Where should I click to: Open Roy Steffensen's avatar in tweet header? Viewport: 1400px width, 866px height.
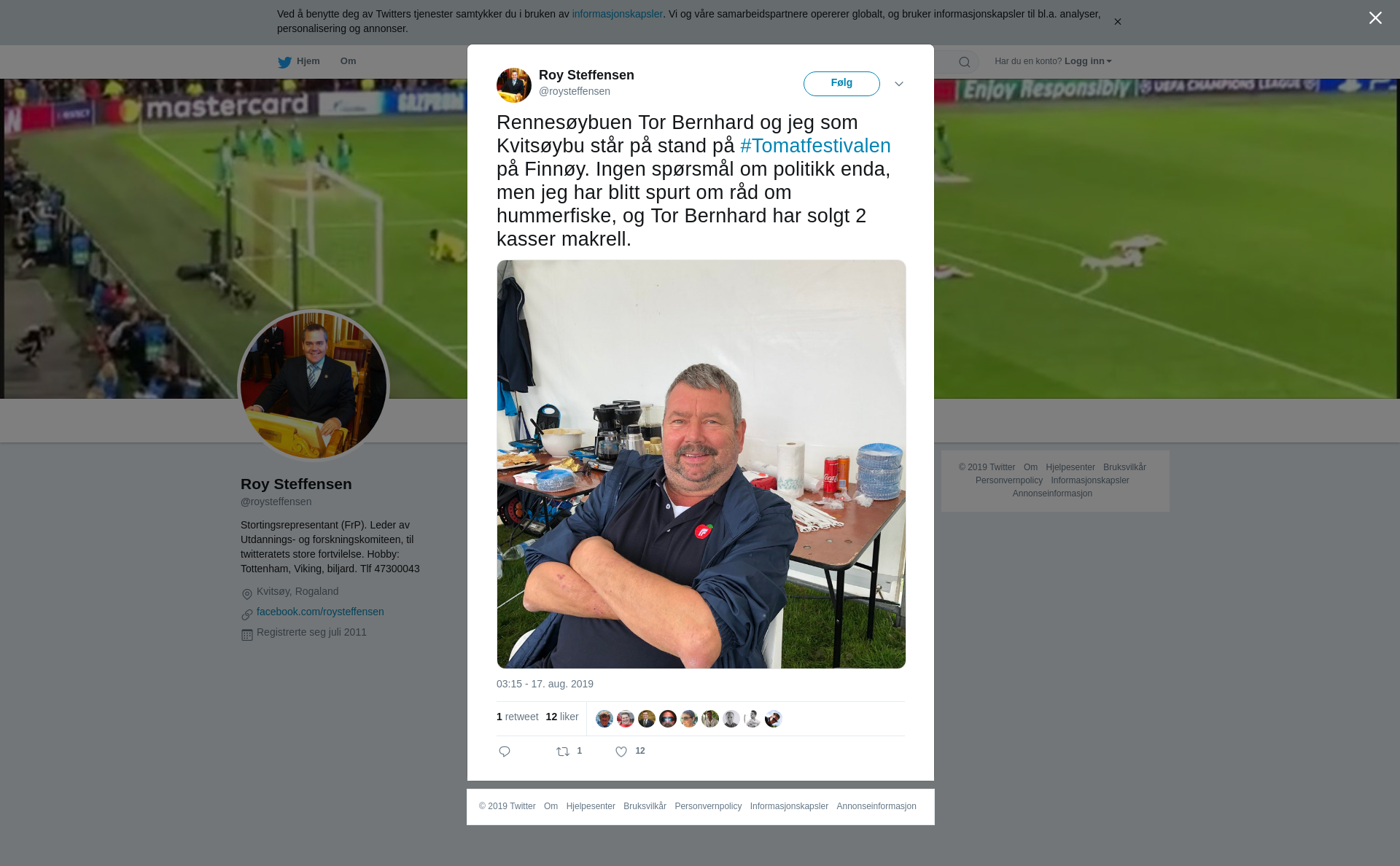click(x=514, y=85)
